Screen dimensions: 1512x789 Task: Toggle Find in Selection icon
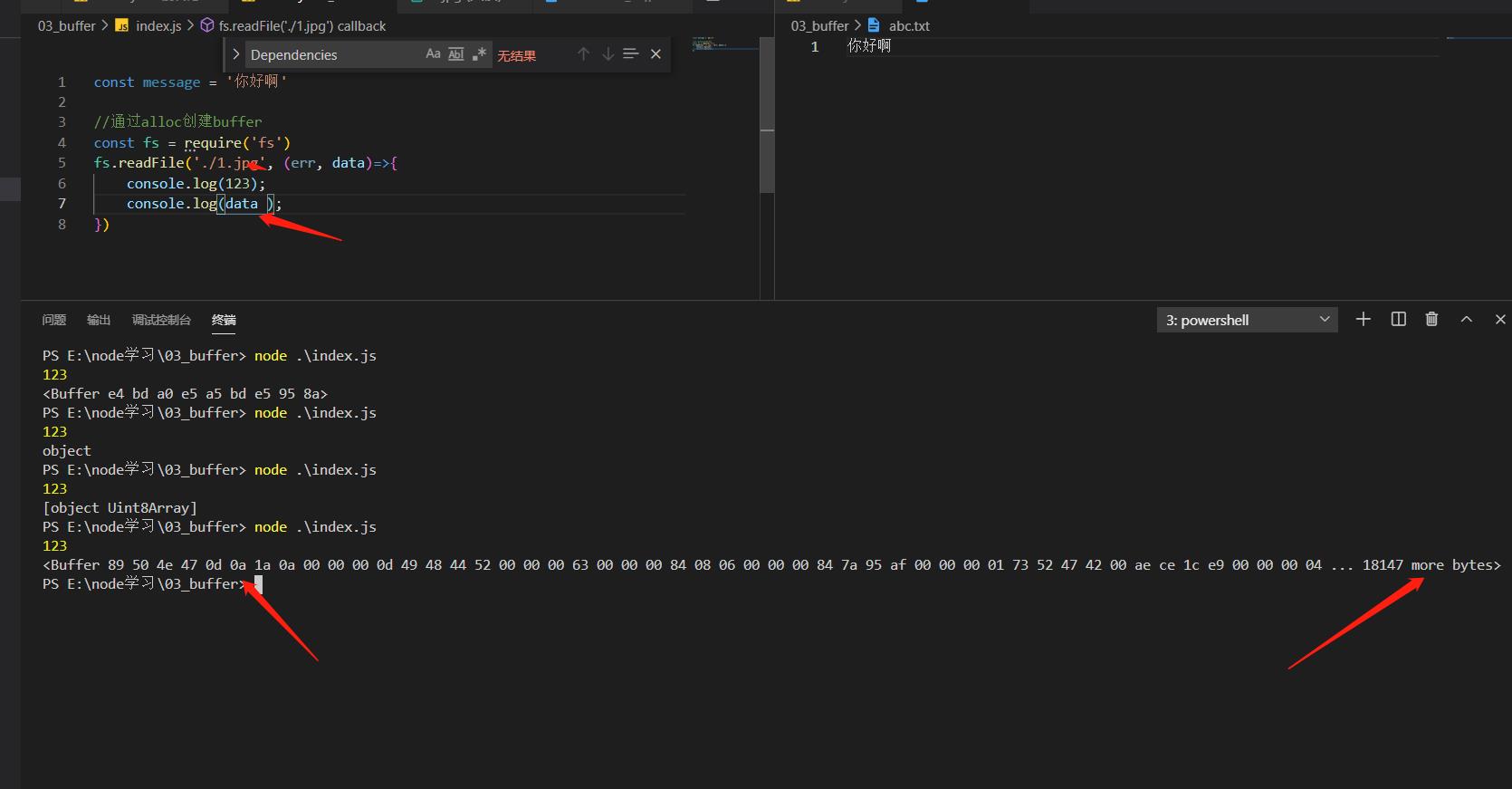pyautogui.click(x=631, y=54)
